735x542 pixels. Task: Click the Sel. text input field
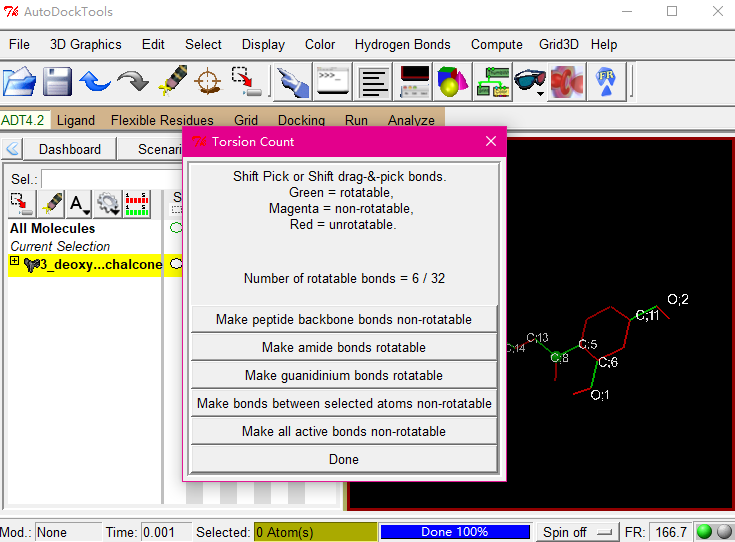[100, 179]
